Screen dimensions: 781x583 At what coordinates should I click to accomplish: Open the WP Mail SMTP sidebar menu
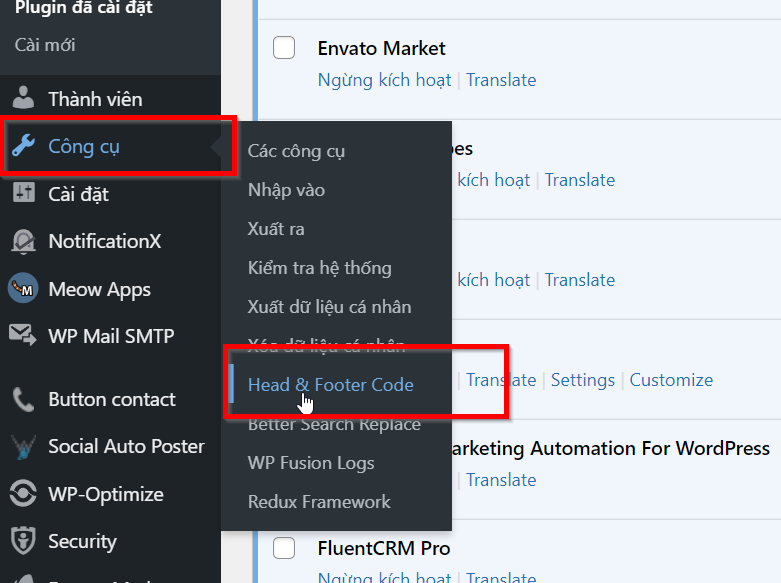pos(111,336)
